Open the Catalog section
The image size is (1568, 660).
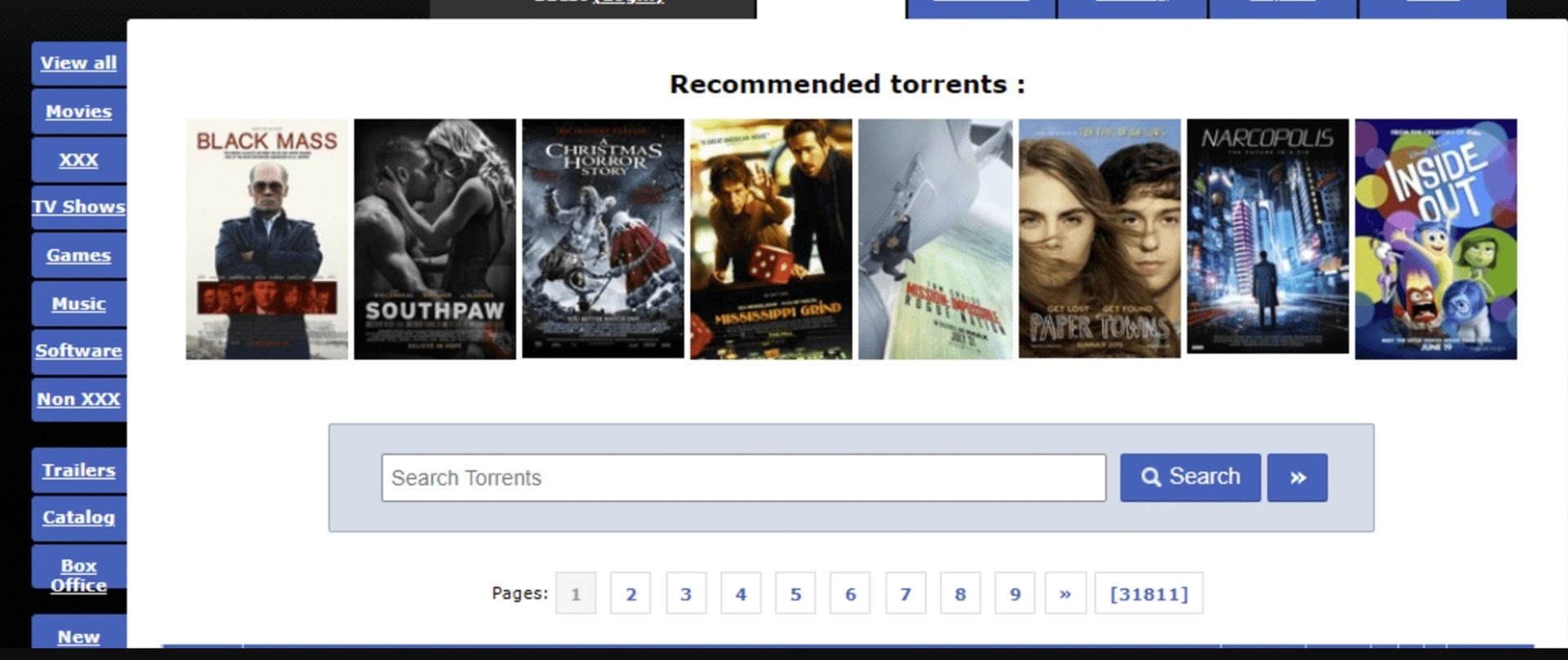tap(79, 517)
